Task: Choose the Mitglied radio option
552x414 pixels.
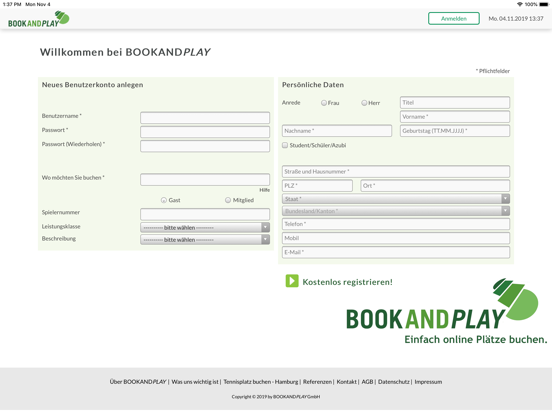Action: coord(228,200)
